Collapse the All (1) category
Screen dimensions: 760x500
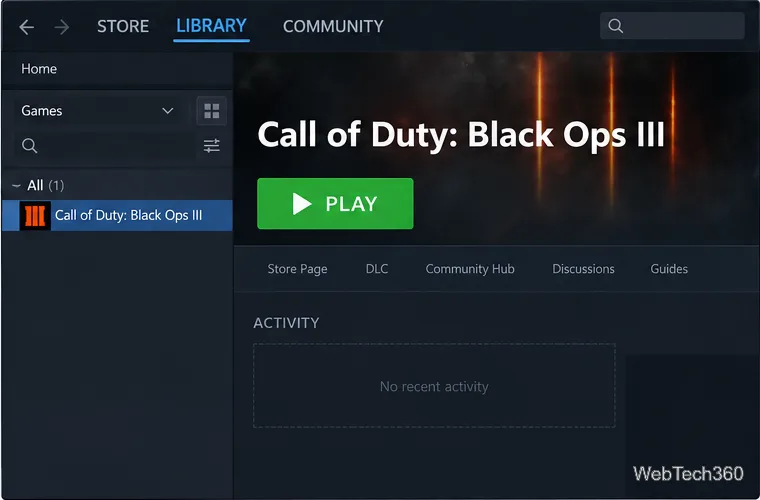(16, 186)
